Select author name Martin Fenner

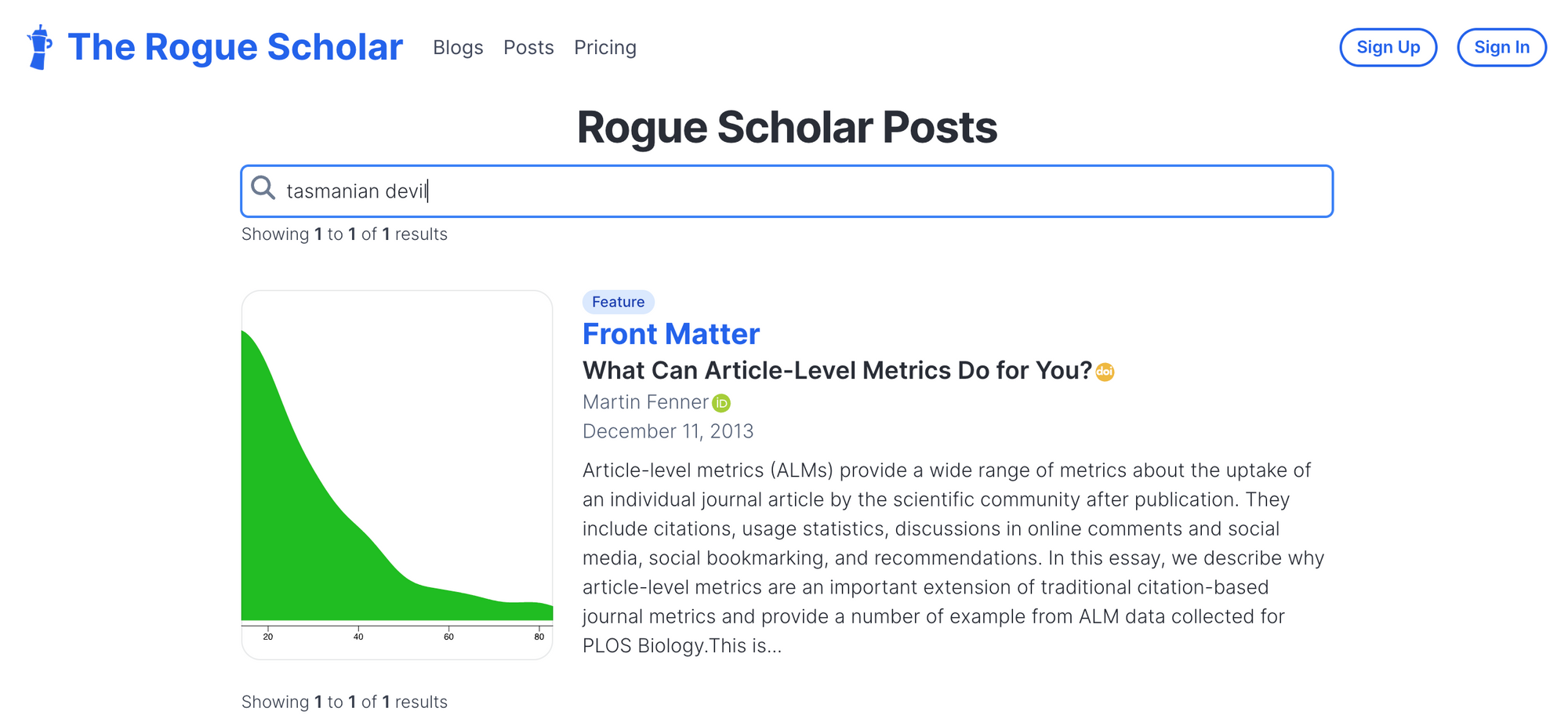tap(644, 402)
